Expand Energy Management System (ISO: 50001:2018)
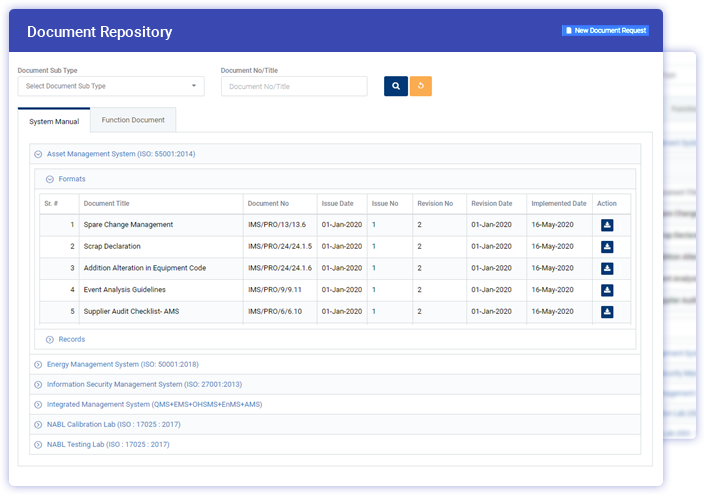The image size is (704, 498). tap(38, 364)
